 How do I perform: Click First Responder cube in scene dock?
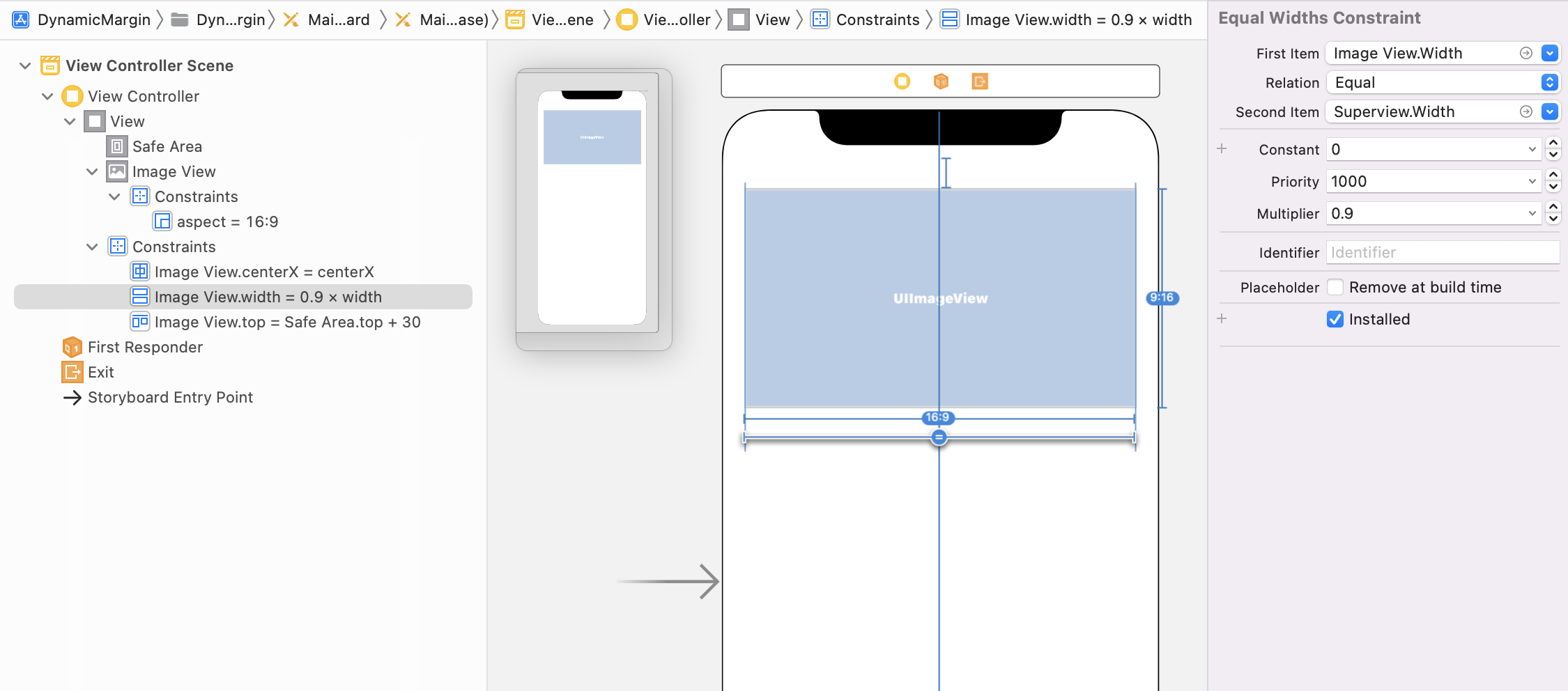point(941,81)
